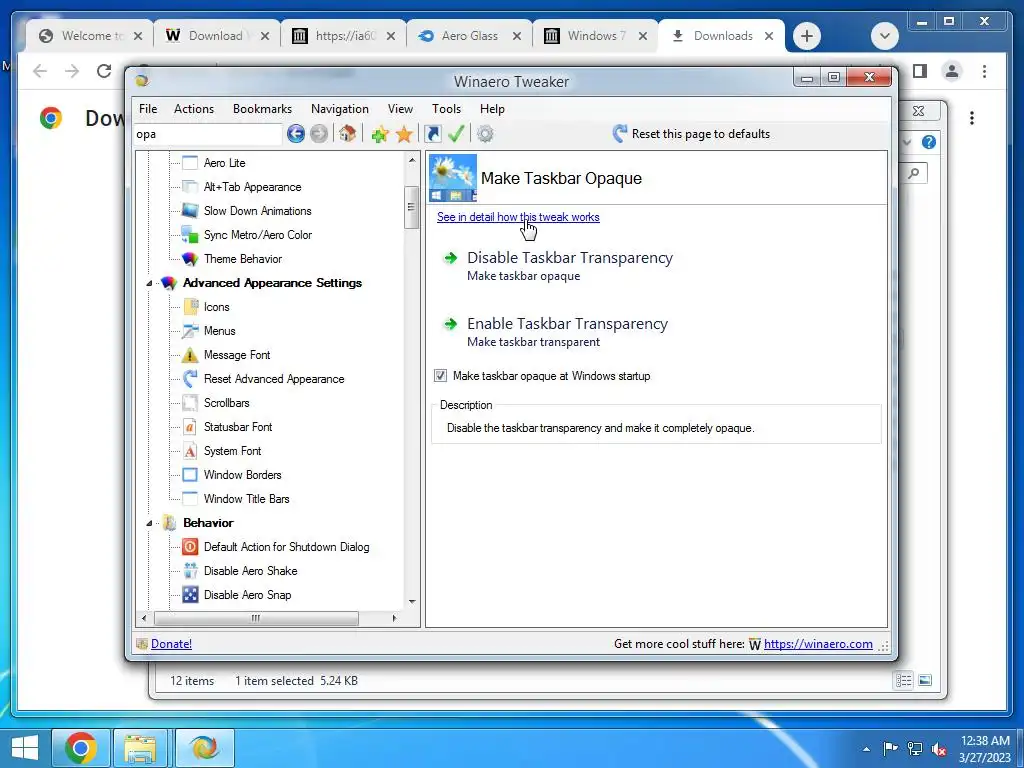Click the search box containing opa
This screenshot has height=768, width=1024.
point(208,135)
